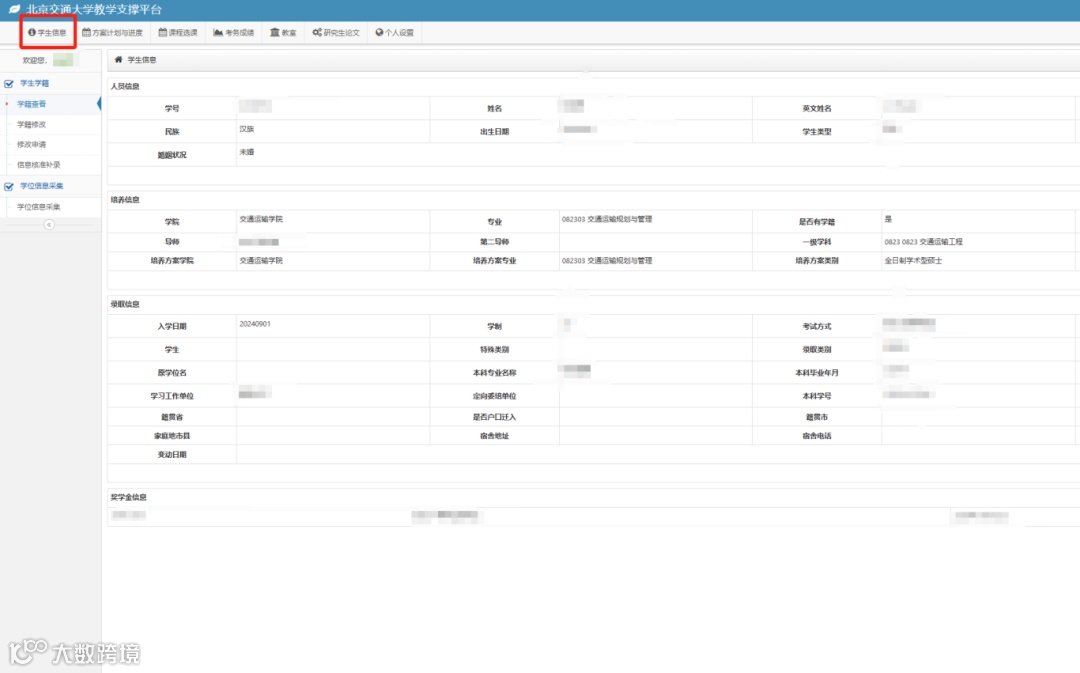Open the 方案计划与进度 menu
Image resolution: width=1080 pixels, height=673 pixels.
click(112, 32)
